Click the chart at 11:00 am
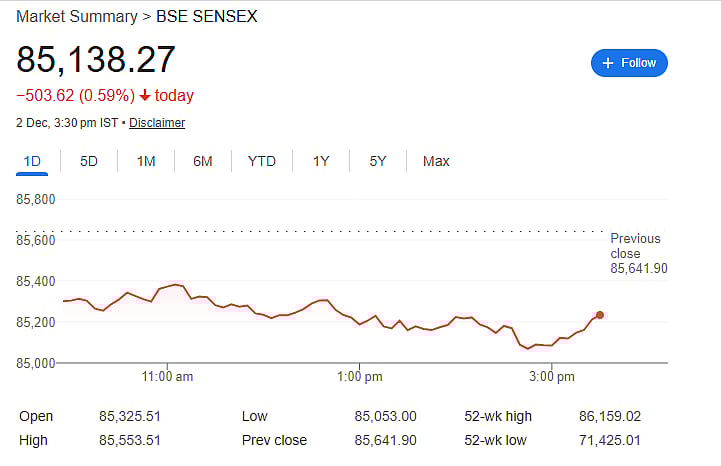 tap(168, 287)
